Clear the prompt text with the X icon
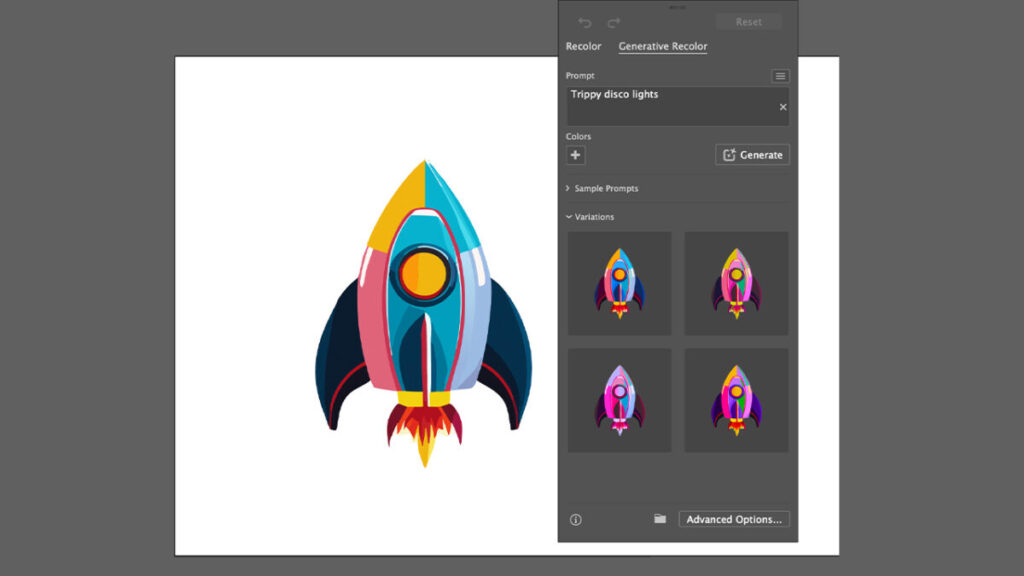The image size is (1024, 576). (x=783, y=107)
